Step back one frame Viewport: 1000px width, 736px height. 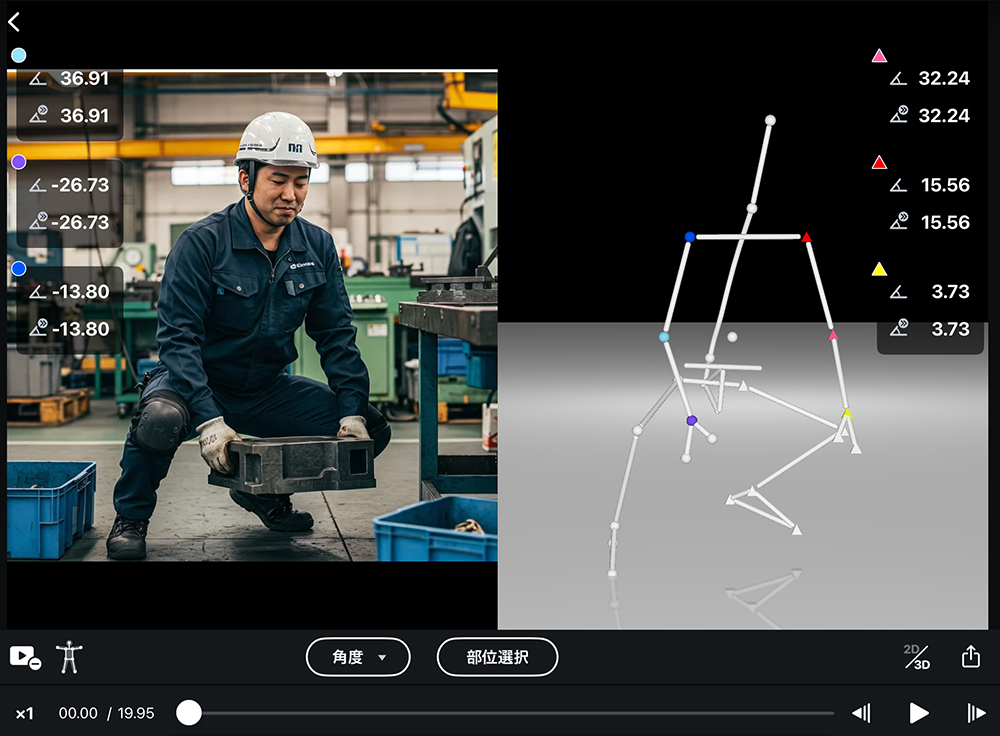862,713
